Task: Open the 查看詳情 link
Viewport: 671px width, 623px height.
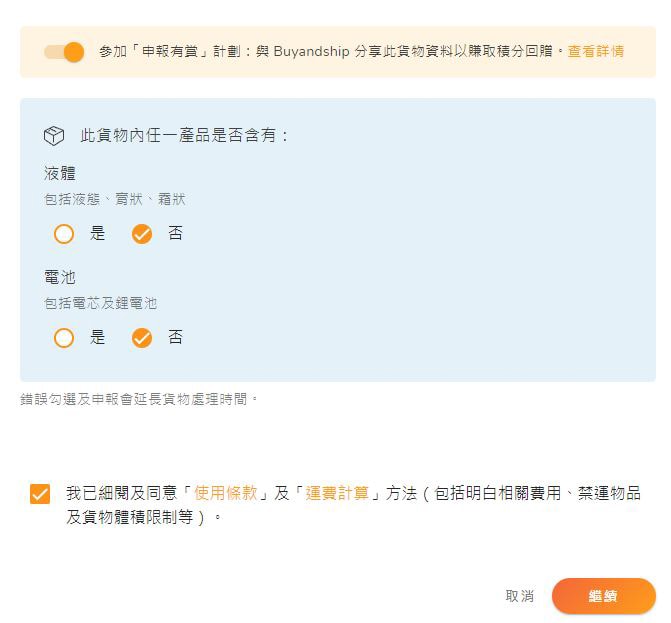Action: coord(596,51)
